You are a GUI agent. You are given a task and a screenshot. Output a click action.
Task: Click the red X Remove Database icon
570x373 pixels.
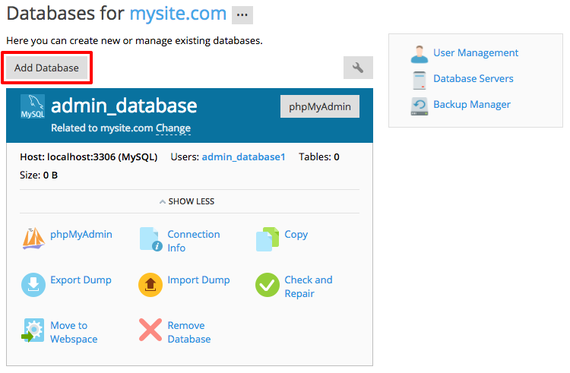[x=150, y=330]
